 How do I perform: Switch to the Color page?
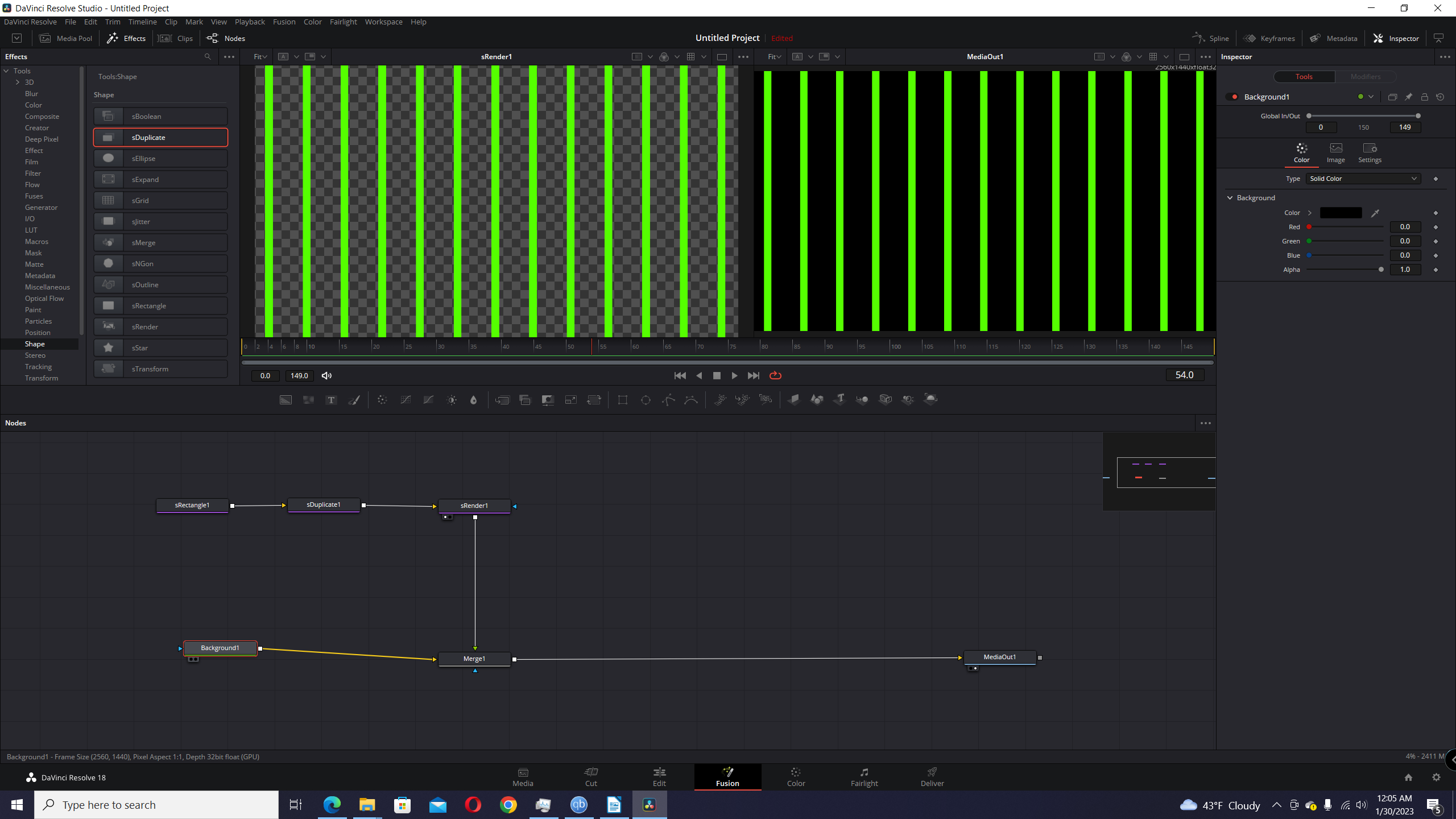tap(796, 776)
